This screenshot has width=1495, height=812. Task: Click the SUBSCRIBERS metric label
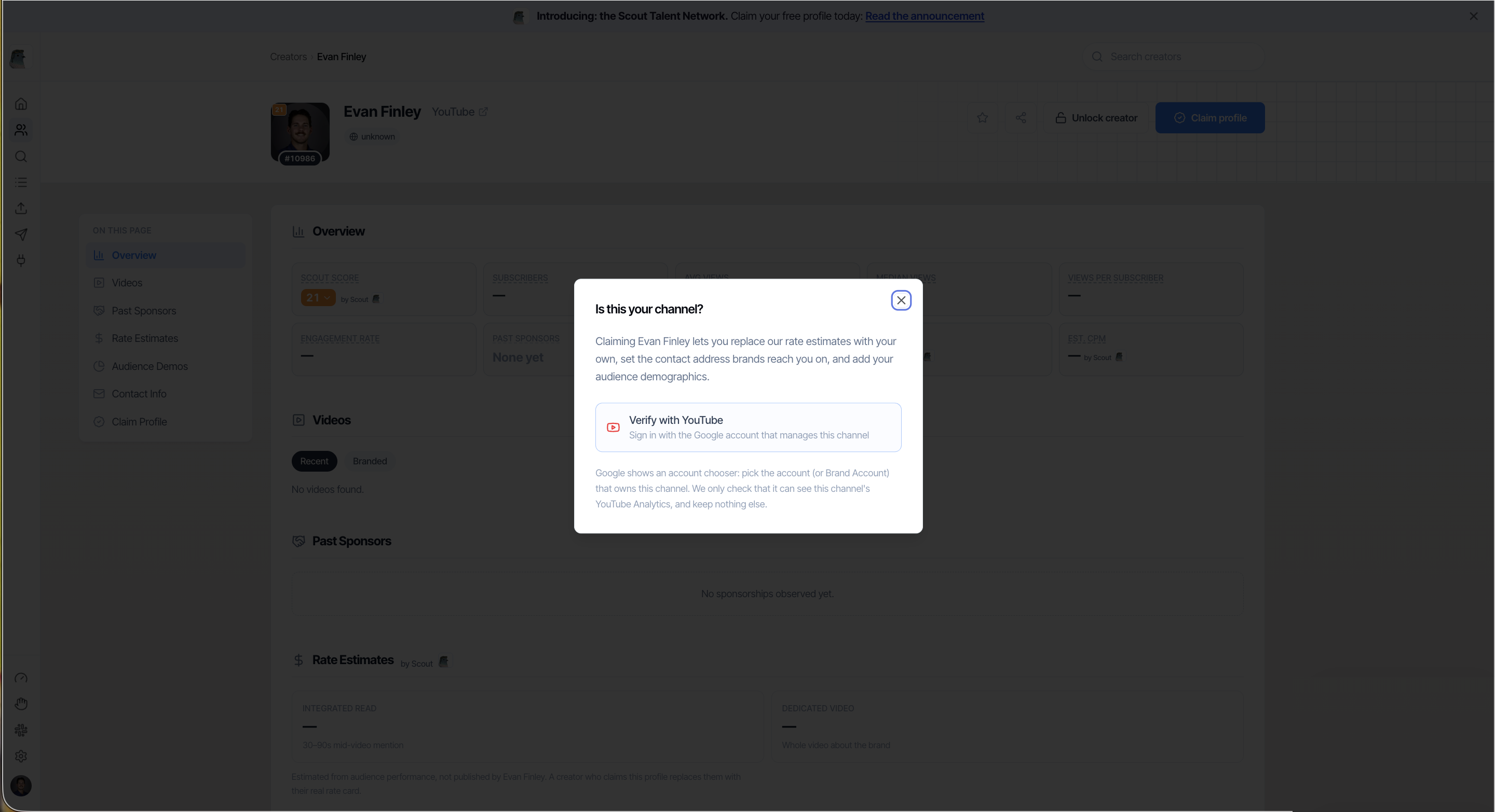click(520, 278)
